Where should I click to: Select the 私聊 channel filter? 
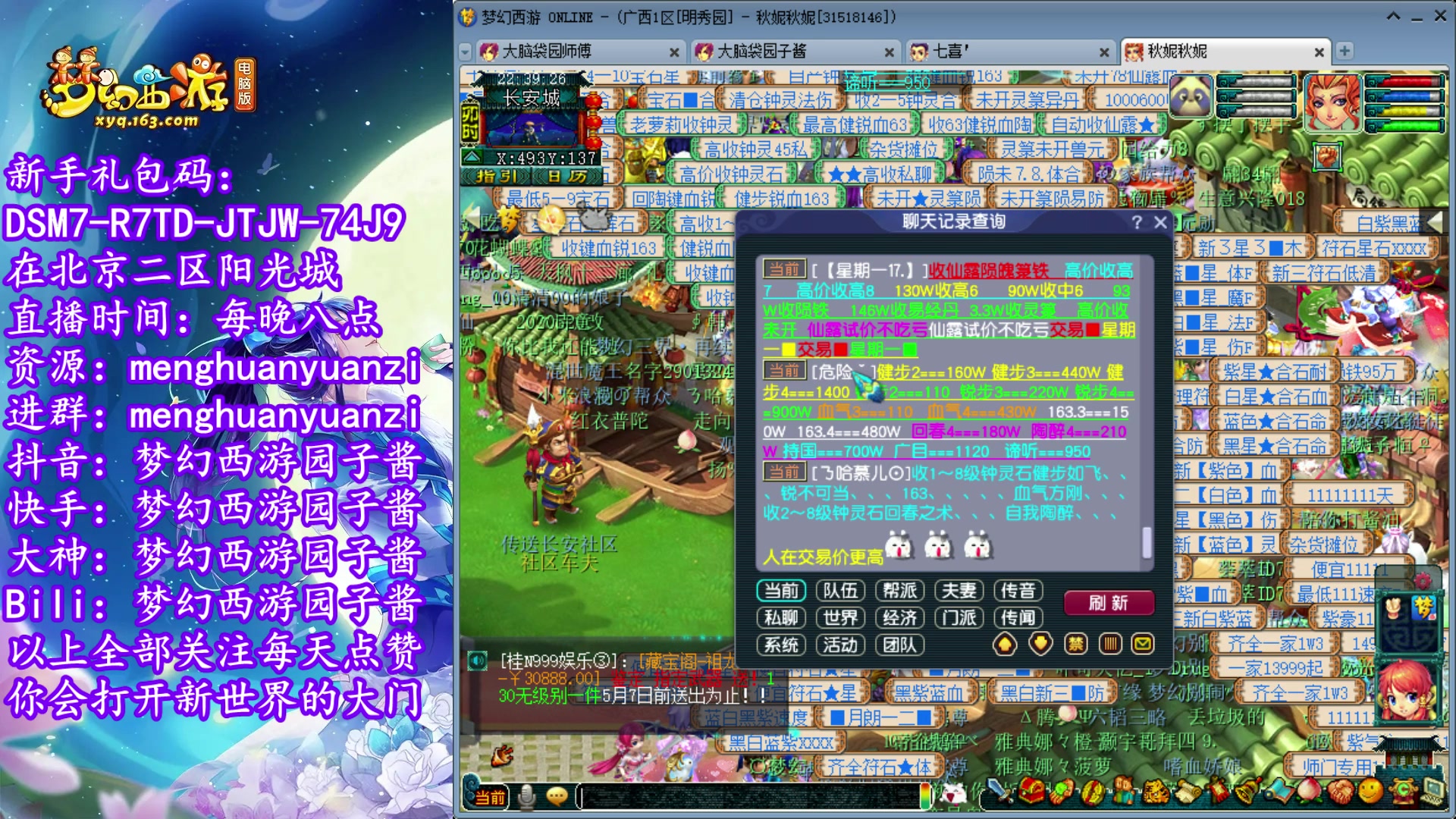[x=781, y=618]
